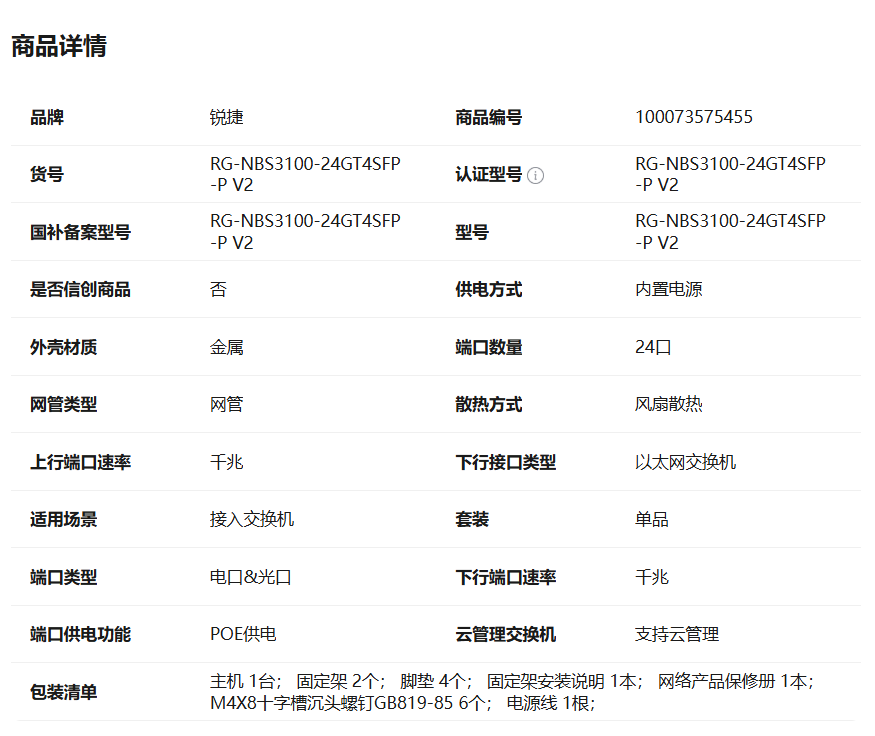875x736 pixels.
Task: Click the 是否信创商品 label
Action: click(80, 290)
